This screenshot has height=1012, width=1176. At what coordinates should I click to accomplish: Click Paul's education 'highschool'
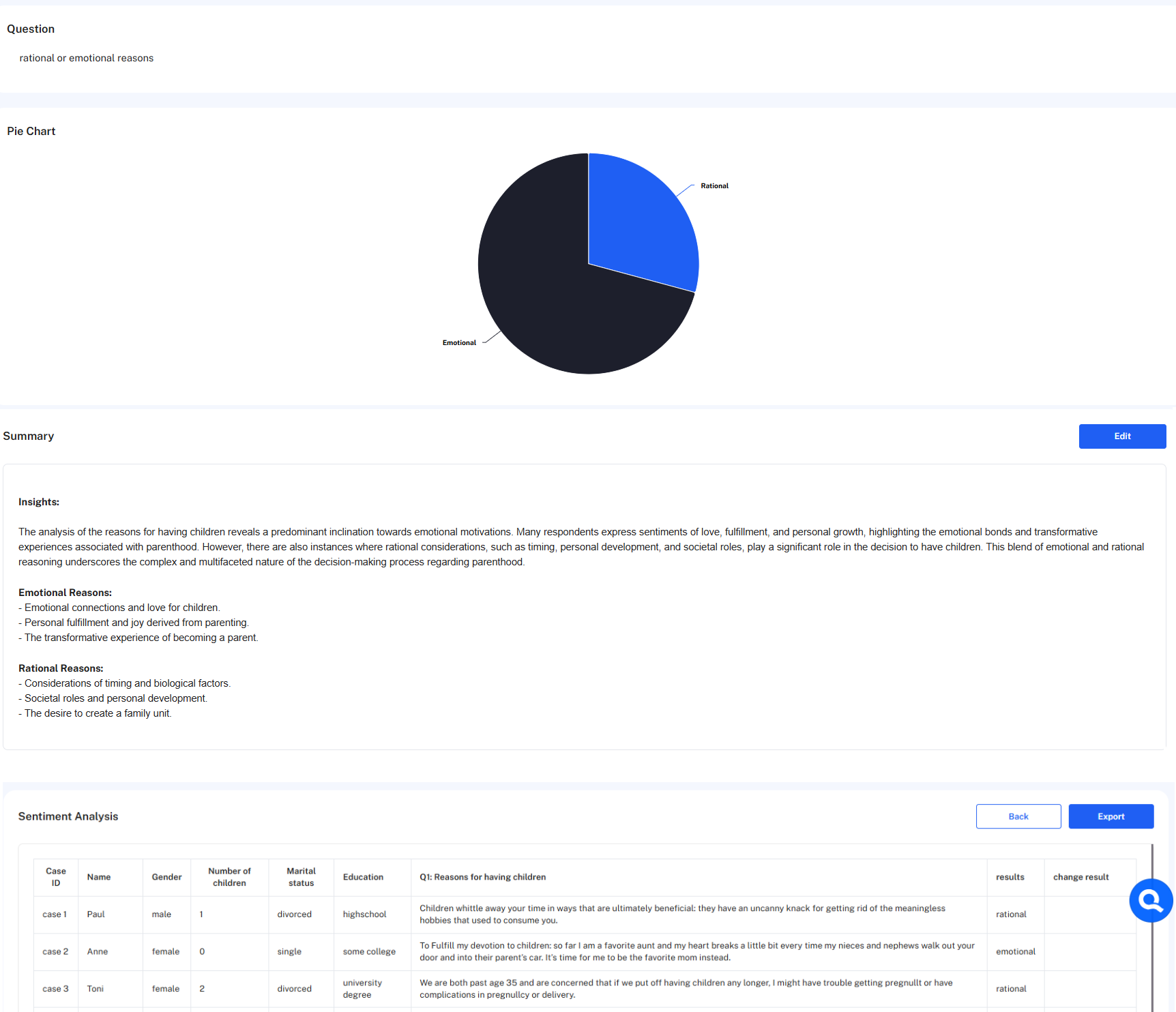(x=372, y=914)
